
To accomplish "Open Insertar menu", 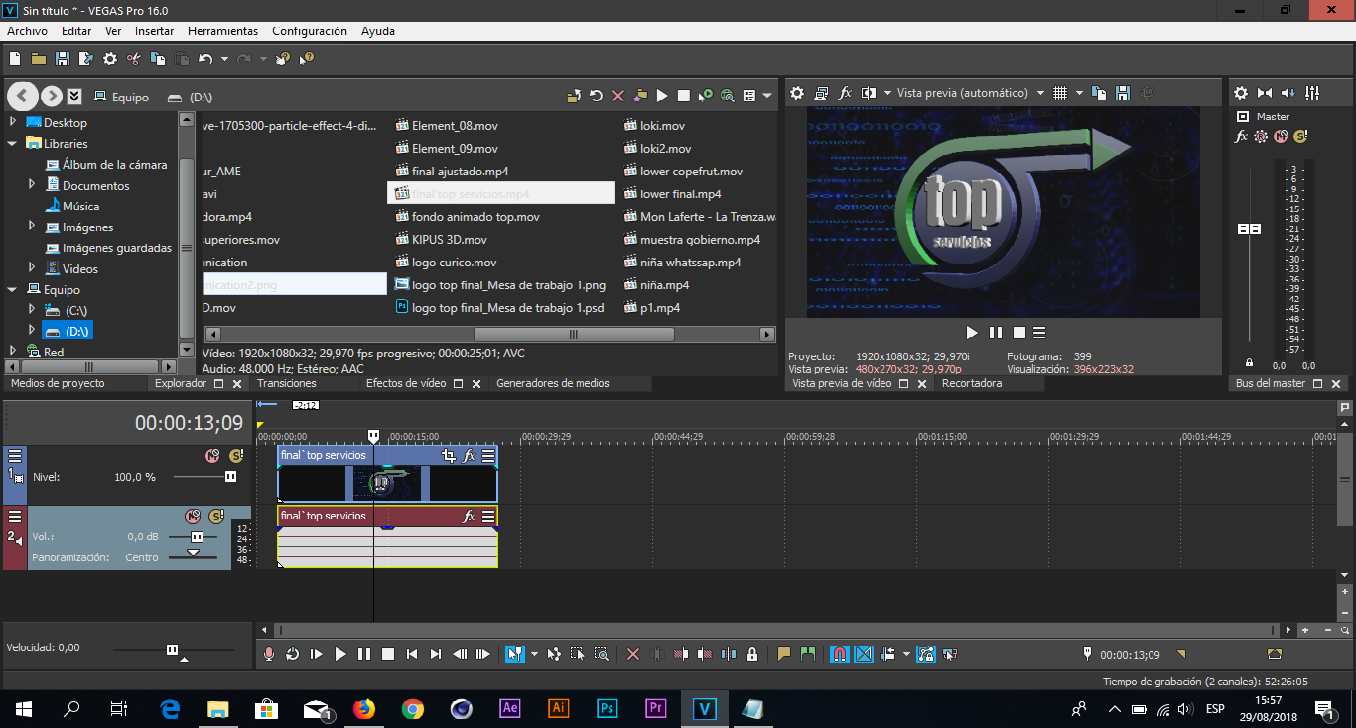I will (155, 31).
